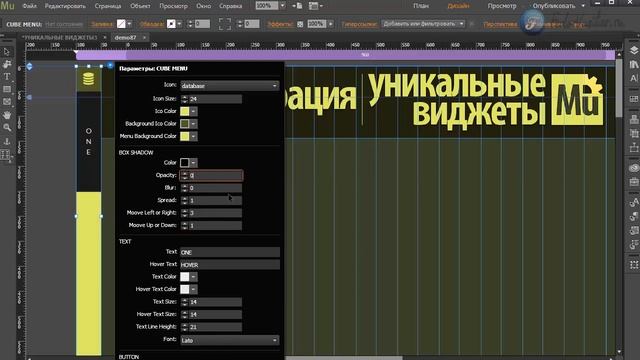Switch to Просмотр mode at top right
The height and width of the screenshot is (360, 640).
pyautogui.click(x=502, y=6)
